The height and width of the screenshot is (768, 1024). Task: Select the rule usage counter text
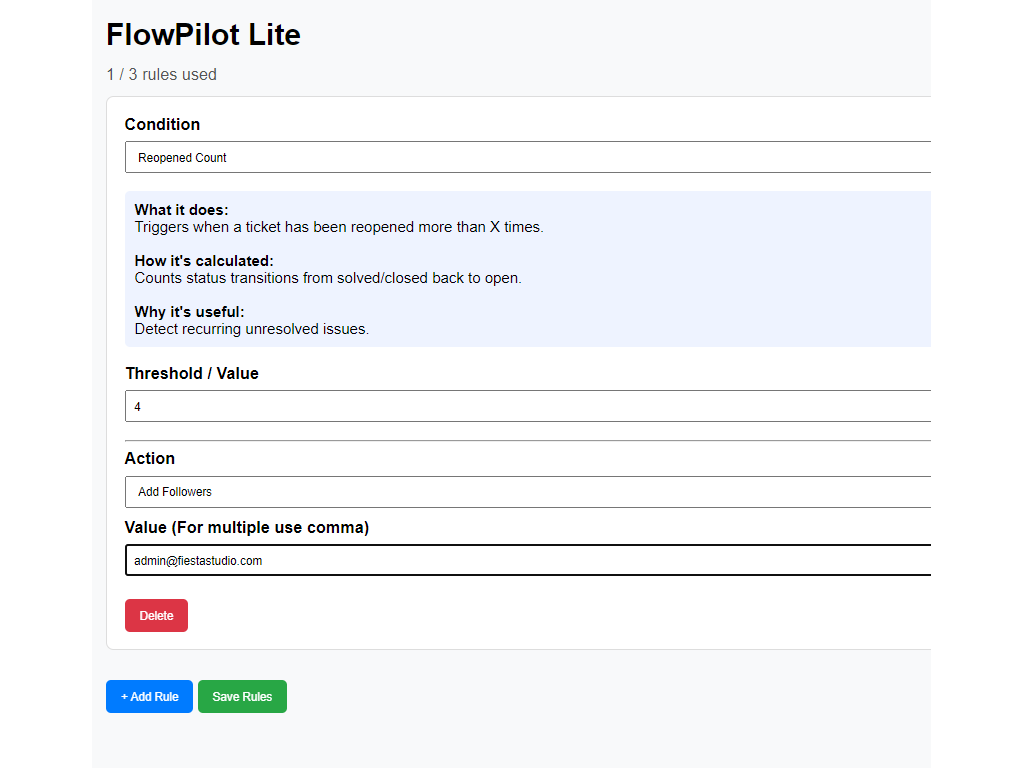(x=162, y=74)
